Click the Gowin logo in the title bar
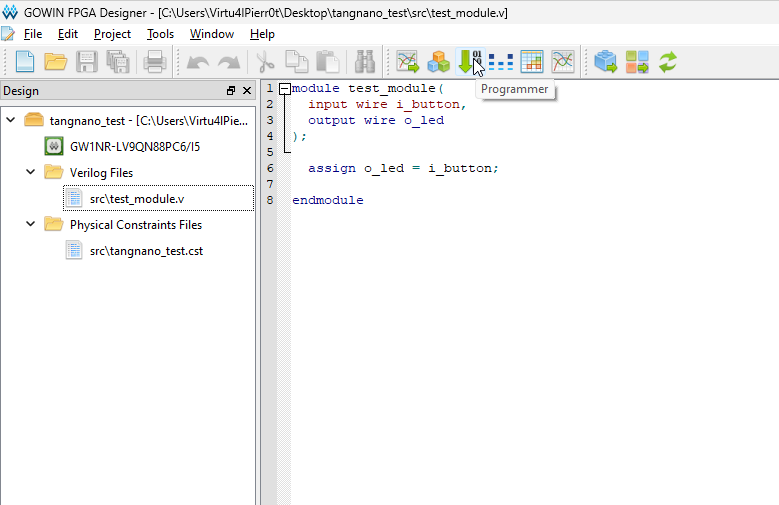The height and width of the screenshot is (505, 779). pyautogui.click(x=9, y=12)
